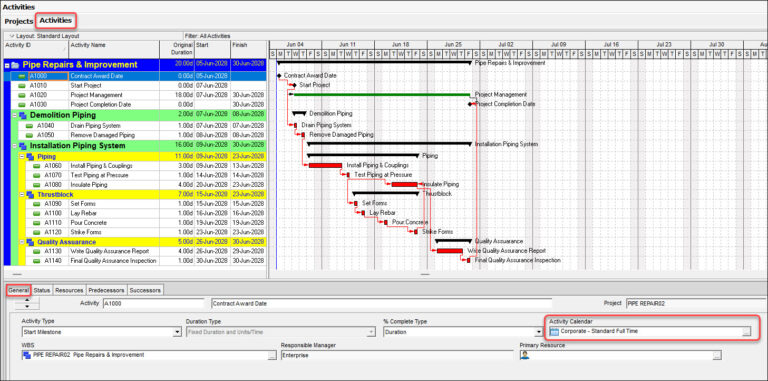Click the Activity Calendar browse button
Viewport: 768px width, 381px height.
pos(746,332)
